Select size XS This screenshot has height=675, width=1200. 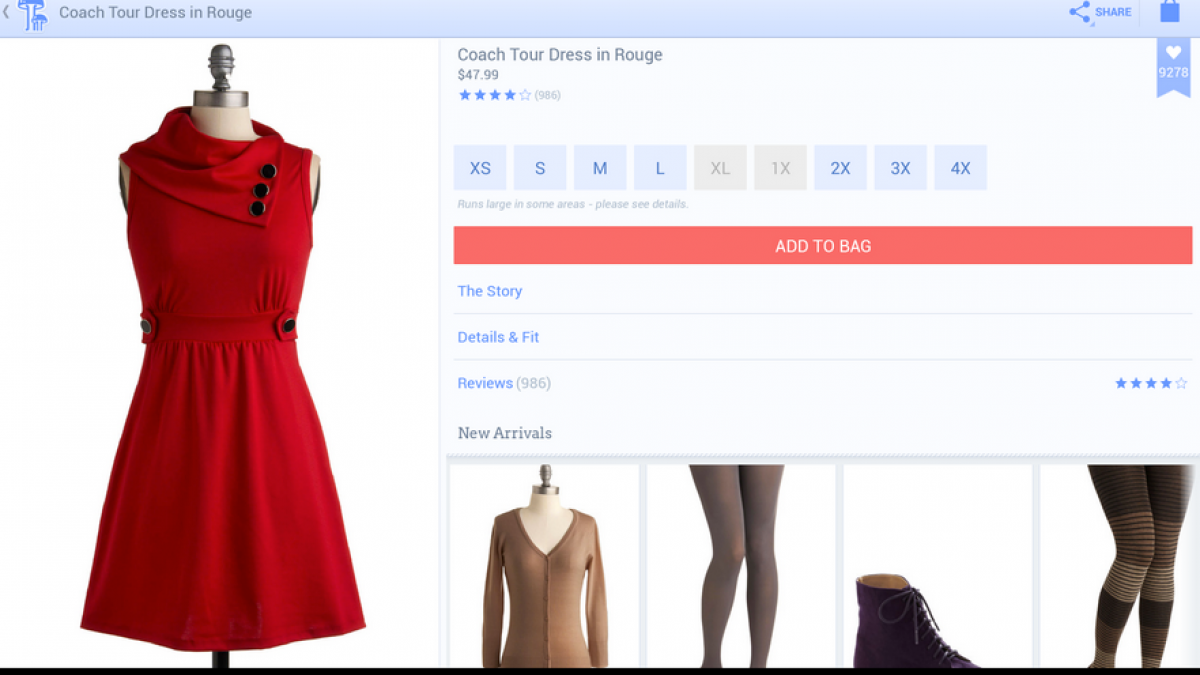(x=480, y=168)
